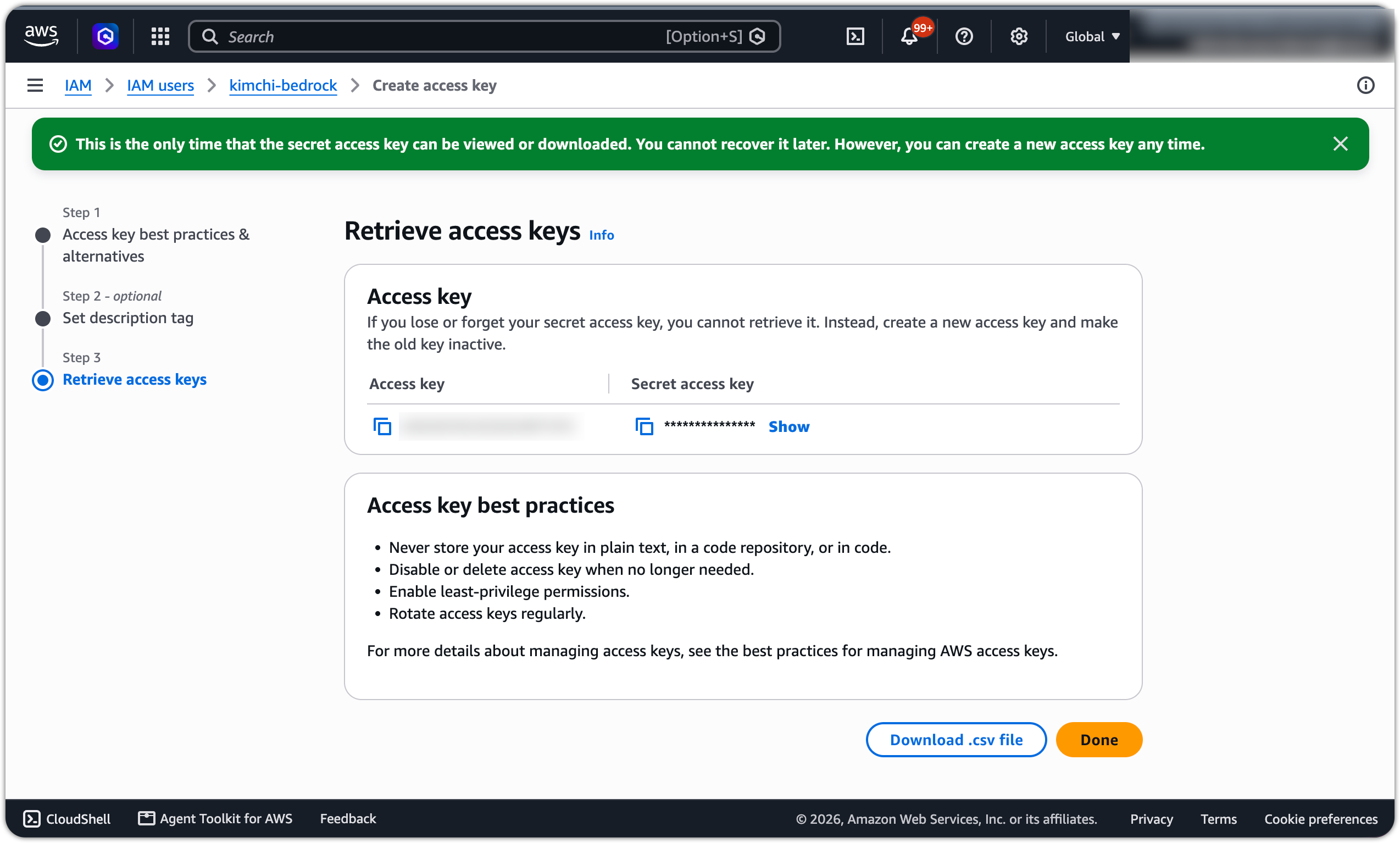1400x843 pixels.
Task: Open Feedback in the footer
Action: [348, 818]
